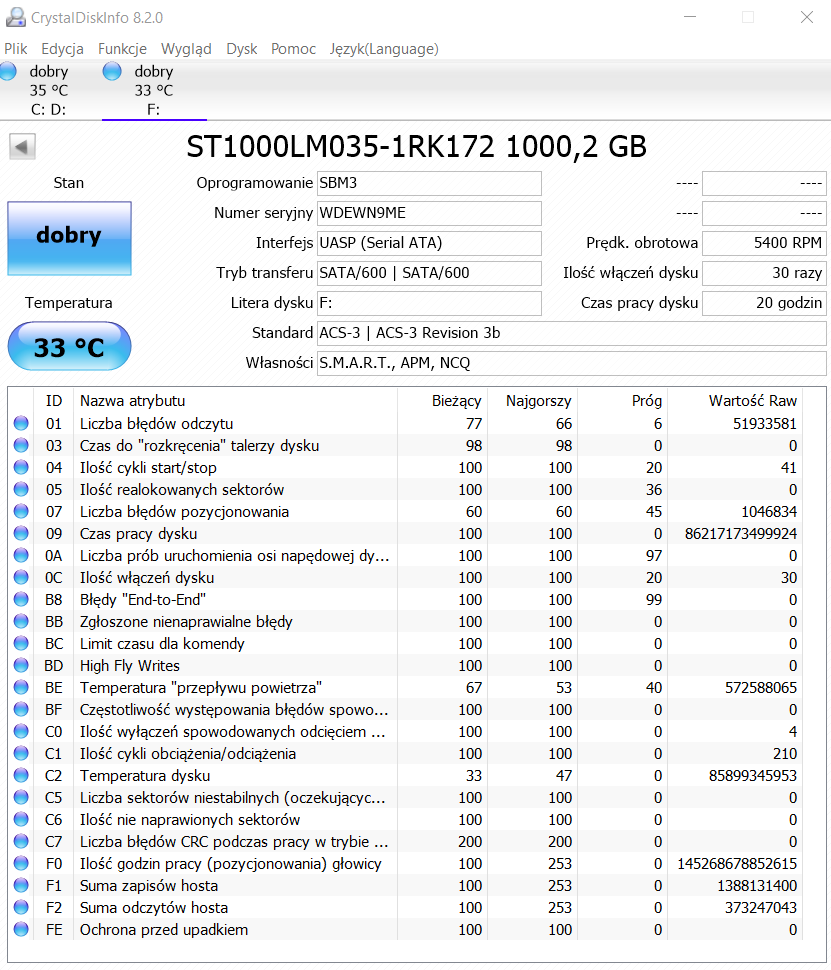This screenshot has height=970, width=831.
Task: Click the previous disk arrow button
Action: pos(22,147)
